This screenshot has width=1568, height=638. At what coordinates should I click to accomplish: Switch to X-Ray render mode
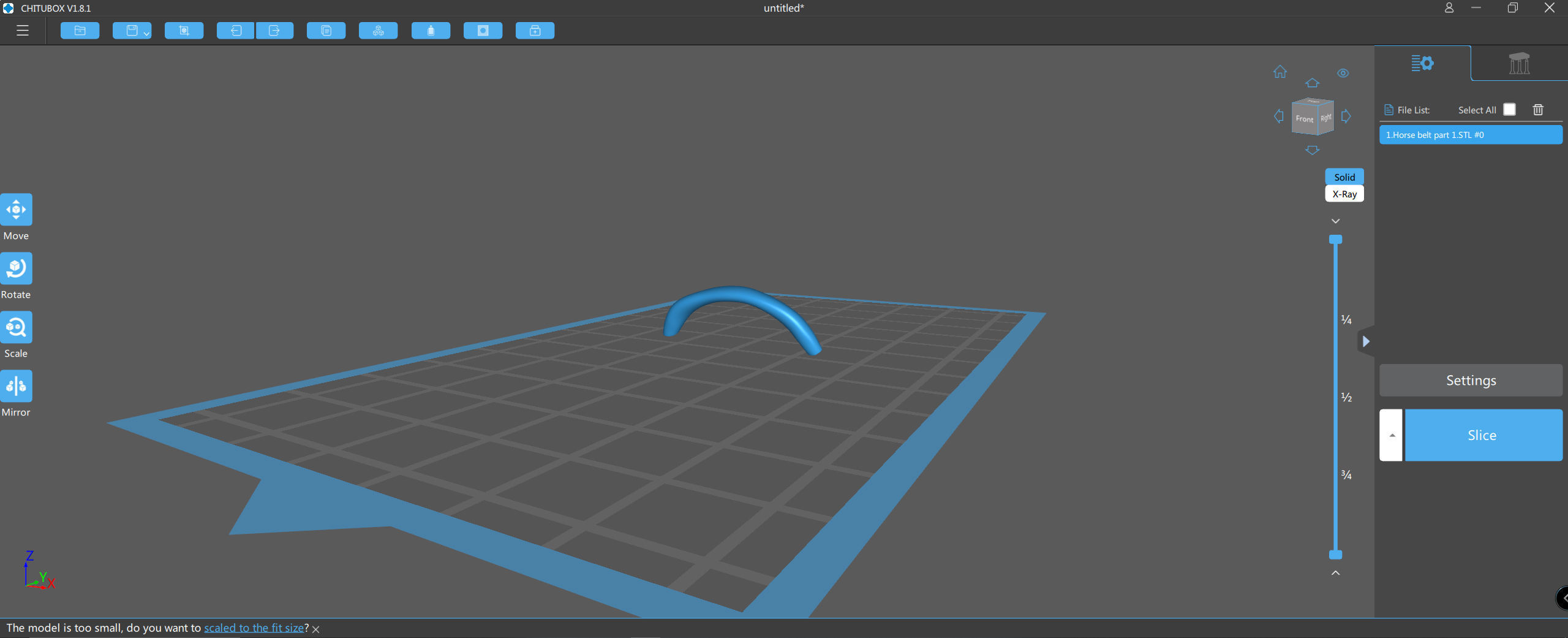coord(1344,194)
